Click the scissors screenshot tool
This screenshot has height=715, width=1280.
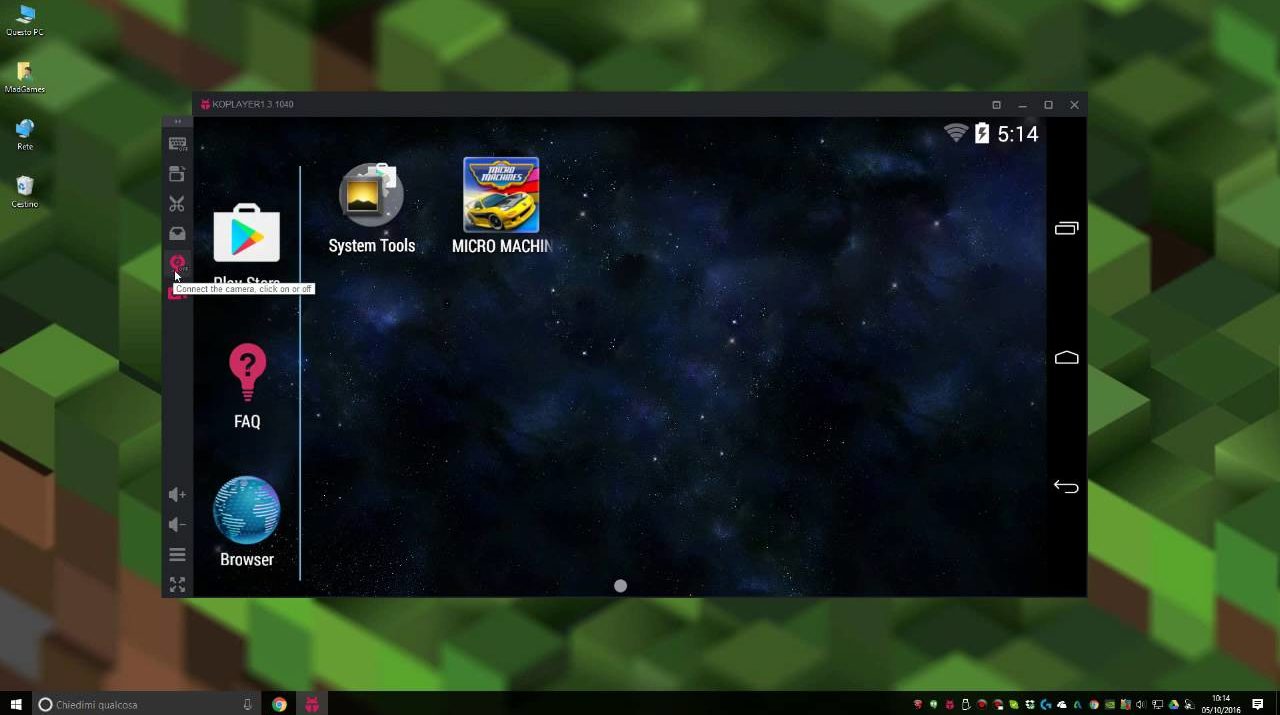(177, 204)
